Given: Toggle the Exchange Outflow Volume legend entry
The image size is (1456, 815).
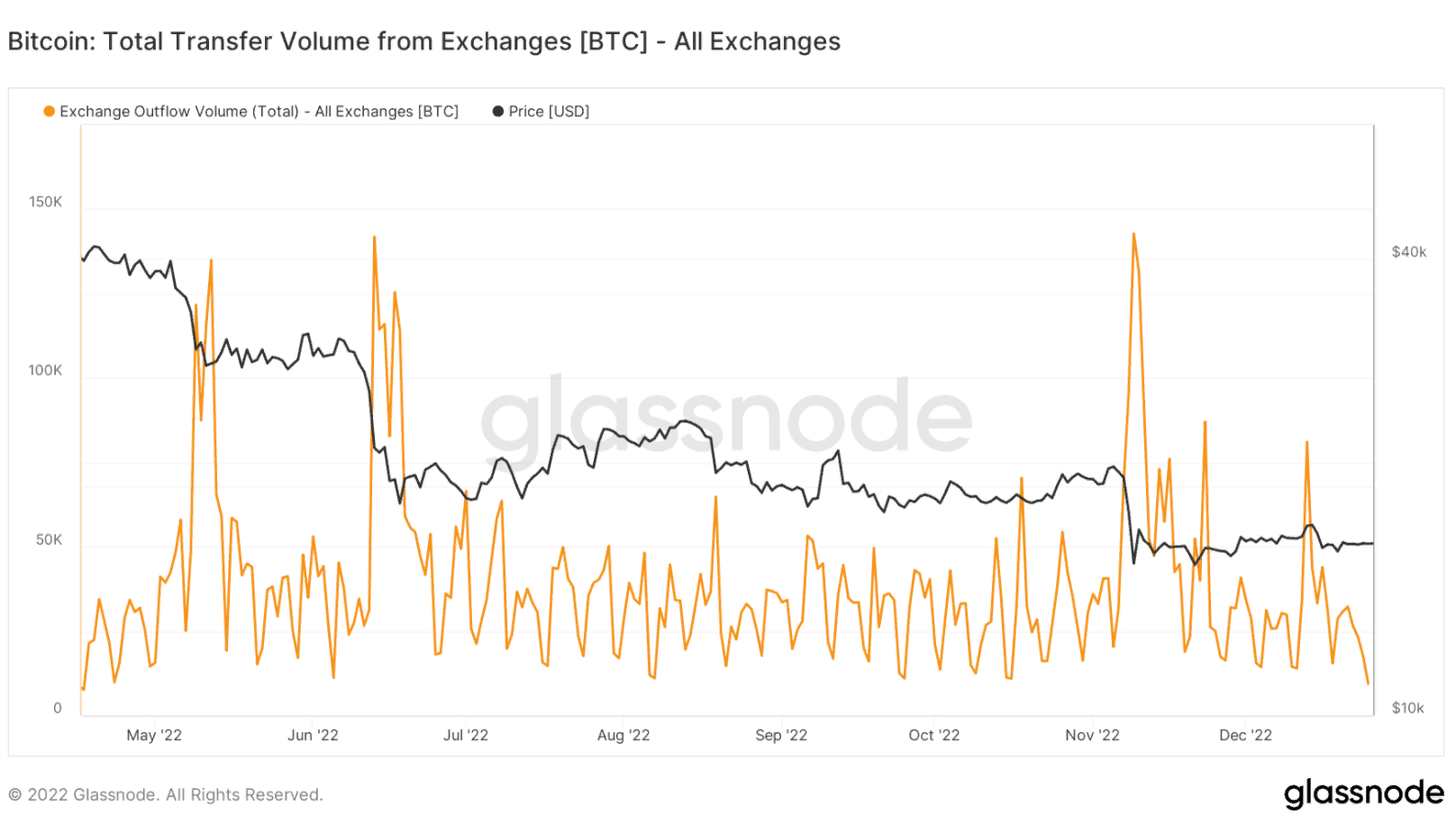Looking at the screenshot, I should point(259,112).
